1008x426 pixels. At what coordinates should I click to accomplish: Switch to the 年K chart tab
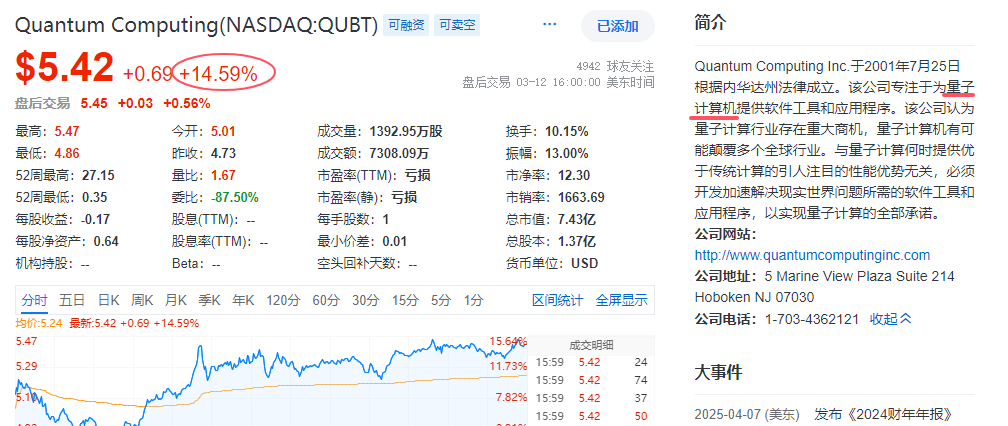click(243, 300)
